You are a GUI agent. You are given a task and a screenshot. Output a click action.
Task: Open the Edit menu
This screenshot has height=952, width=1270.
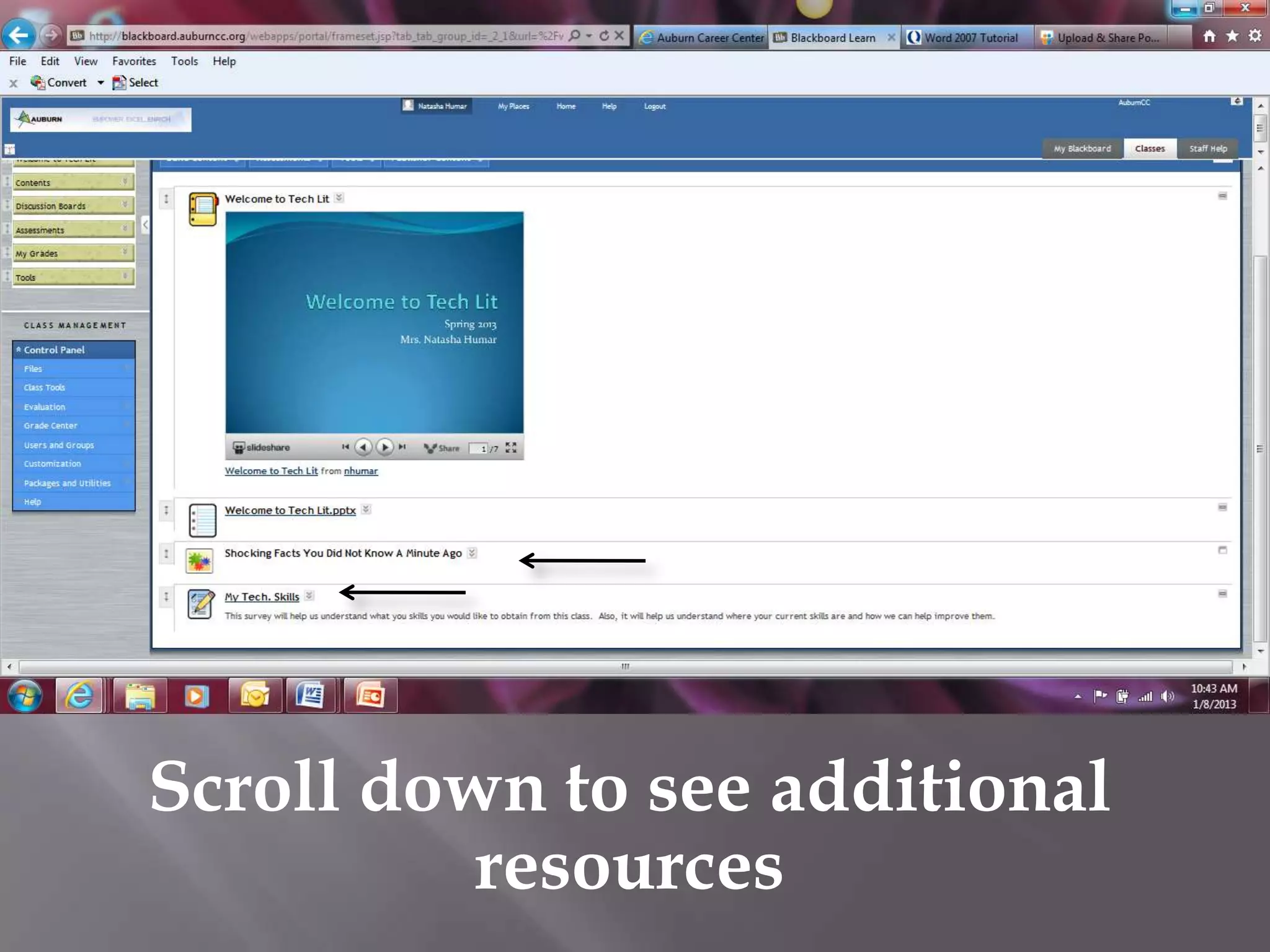[x=50, y=61]
